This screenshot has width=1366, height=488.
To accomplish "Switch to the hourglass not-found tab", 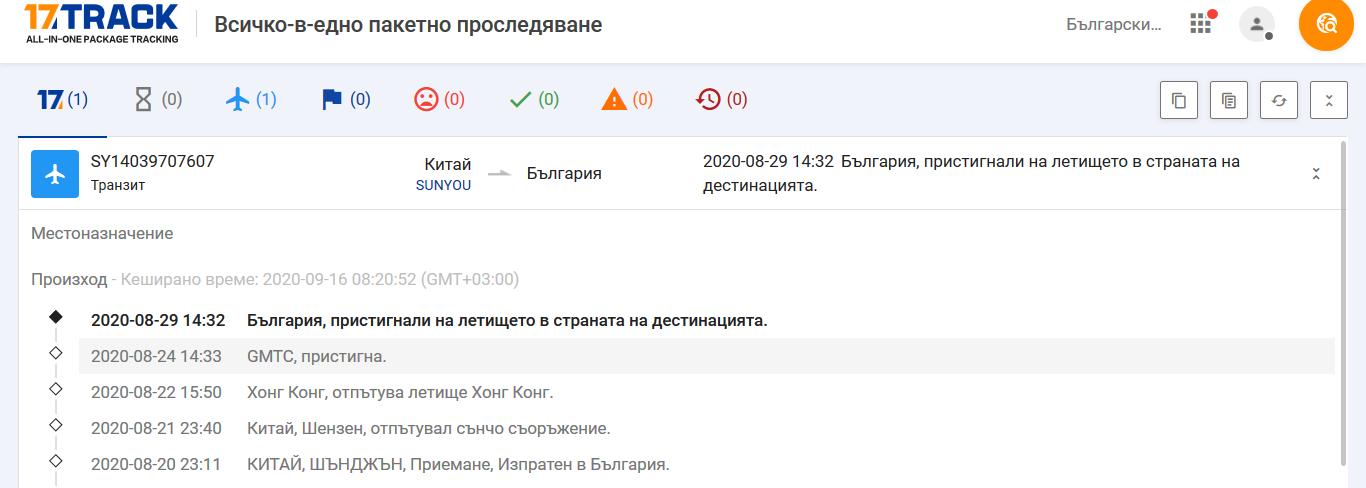I will click(x=158, y=99).
